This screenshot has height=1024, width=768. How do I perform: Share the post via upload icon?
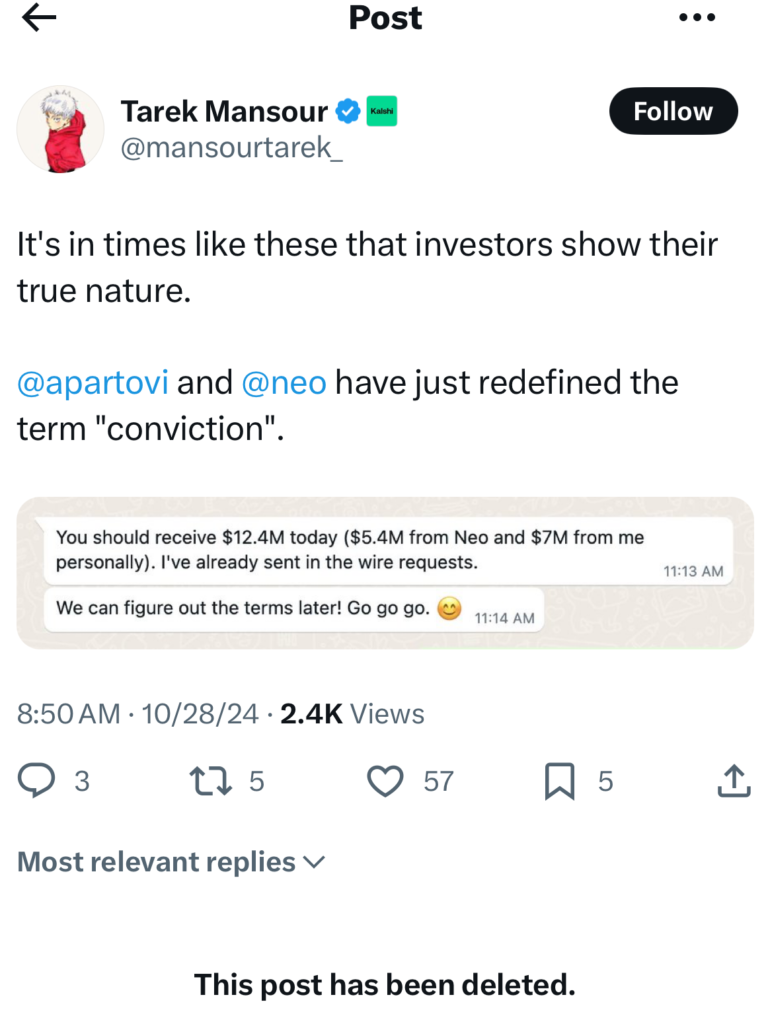click(734, 781)
